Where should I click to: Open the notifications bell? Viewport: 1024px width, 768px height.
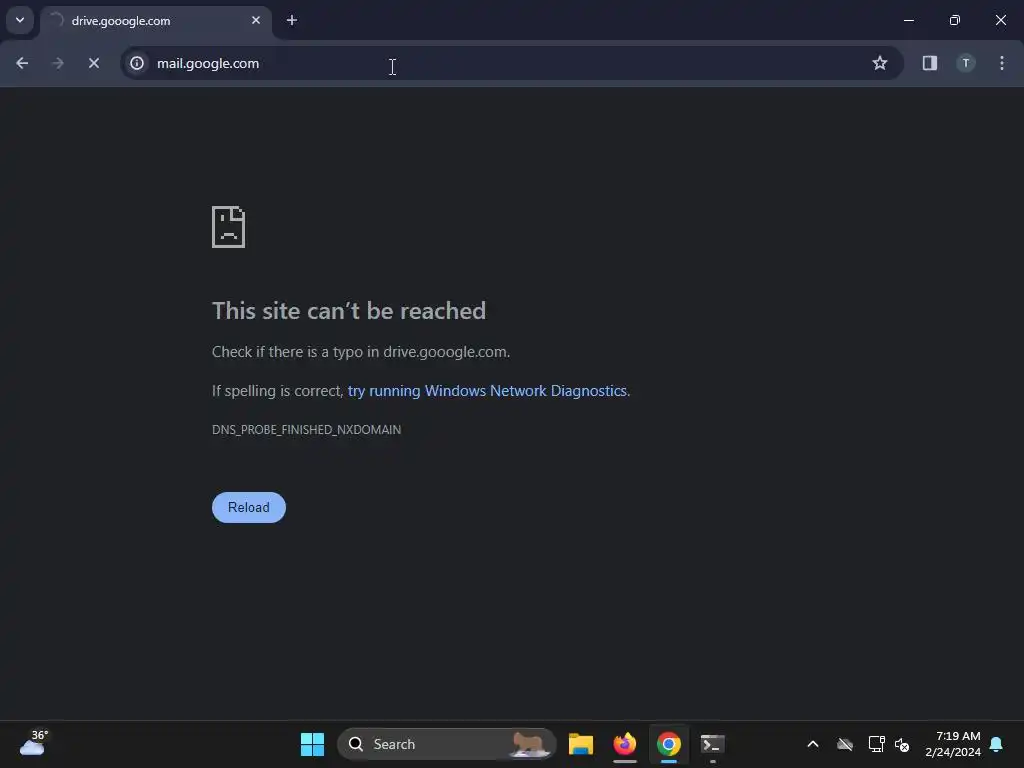[997, 744]
